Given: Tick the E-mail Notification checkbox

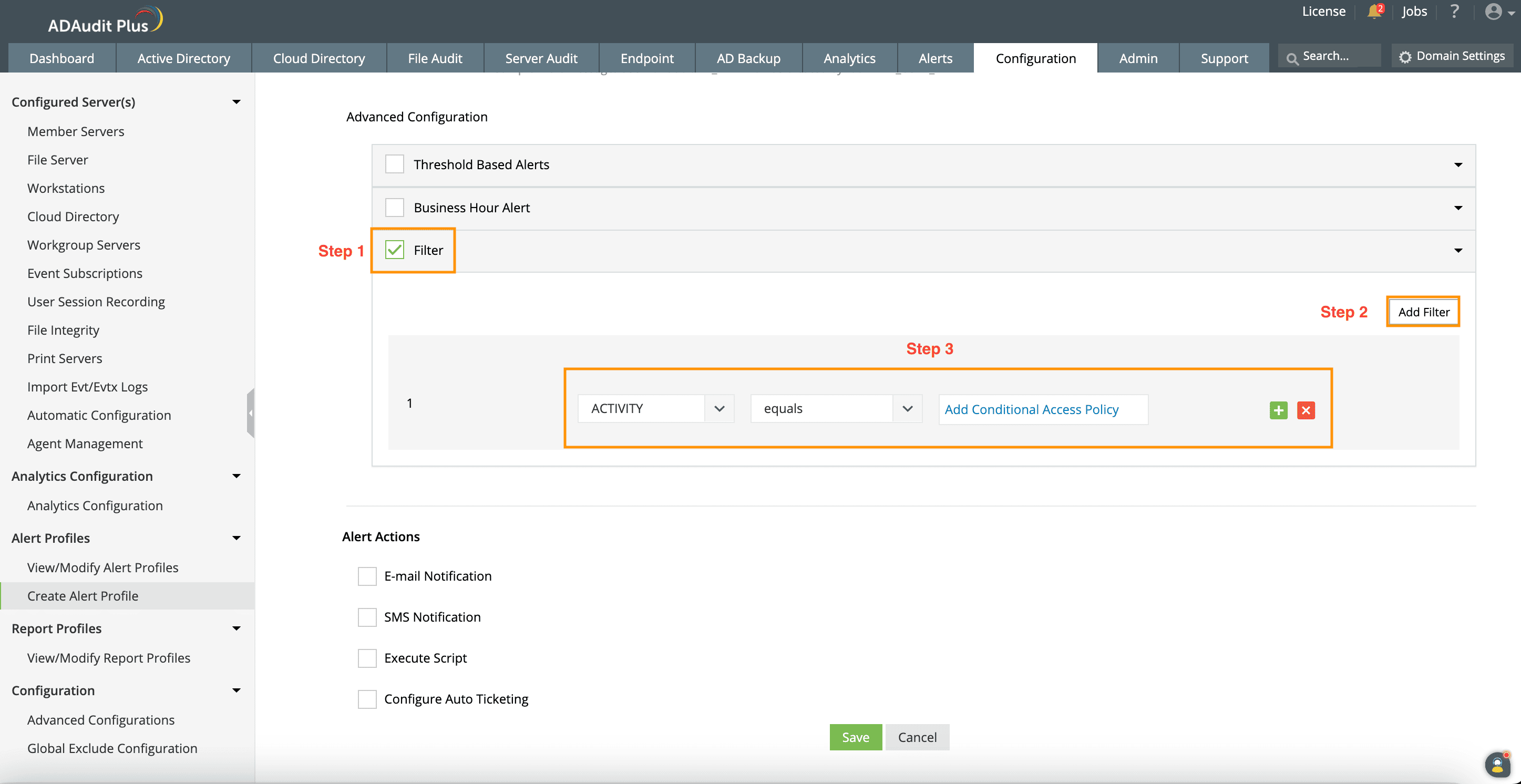Looking at the screenshot, I should pyautogui.click(x=367, y=576).
